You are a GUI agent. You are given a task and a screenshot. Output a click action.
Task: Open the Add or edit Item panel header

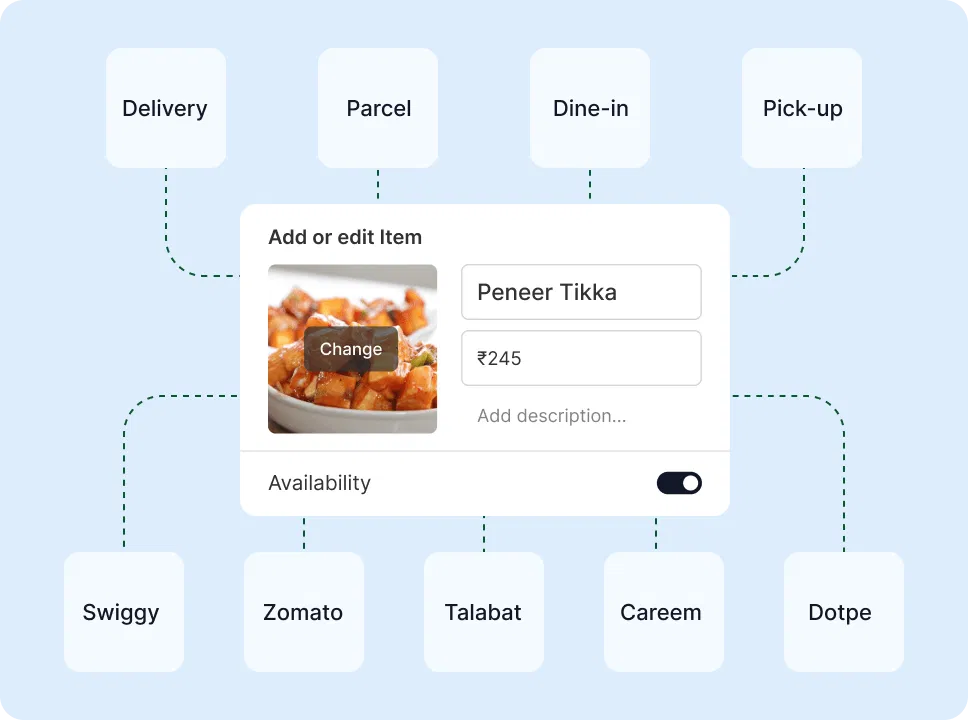345,237
